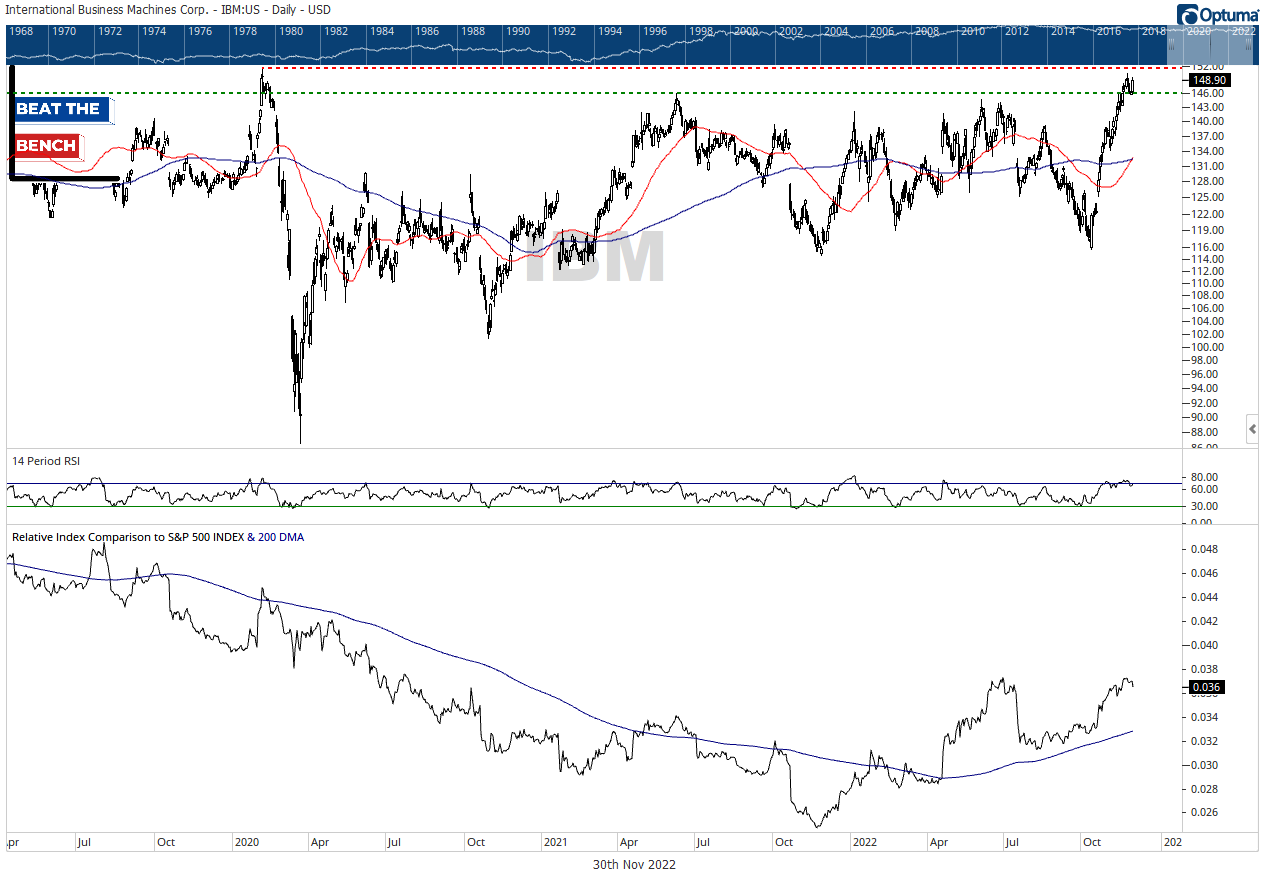Image resolution: width=1265 pixels, height=884 pixels.
Task: Jump to 1990 in the overview timeline
Action: [x=518, y=32]
